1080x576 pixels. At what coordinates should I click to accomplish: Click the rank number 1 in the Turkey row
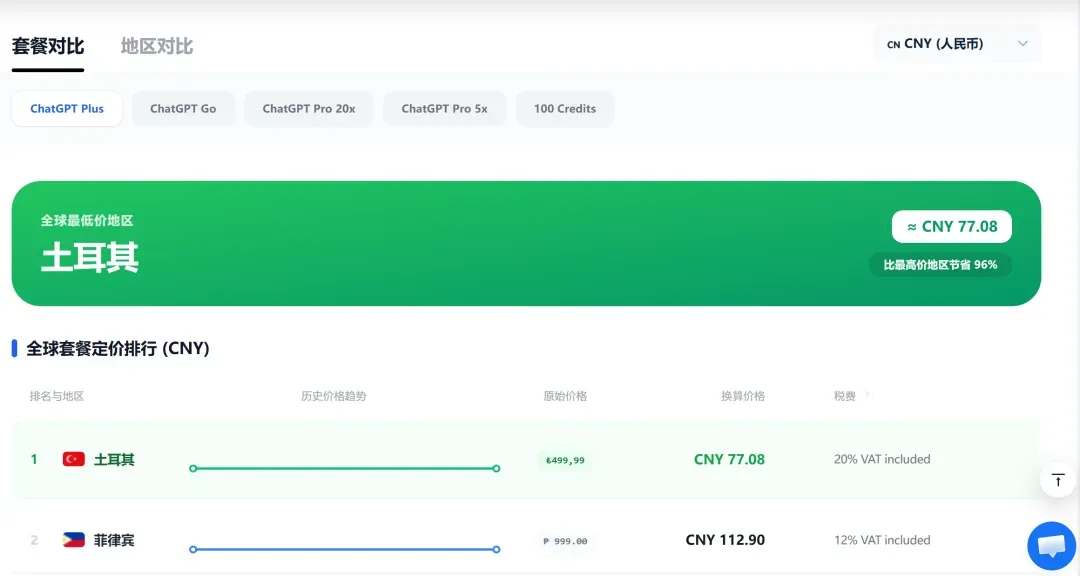click(x=34, y=460)
